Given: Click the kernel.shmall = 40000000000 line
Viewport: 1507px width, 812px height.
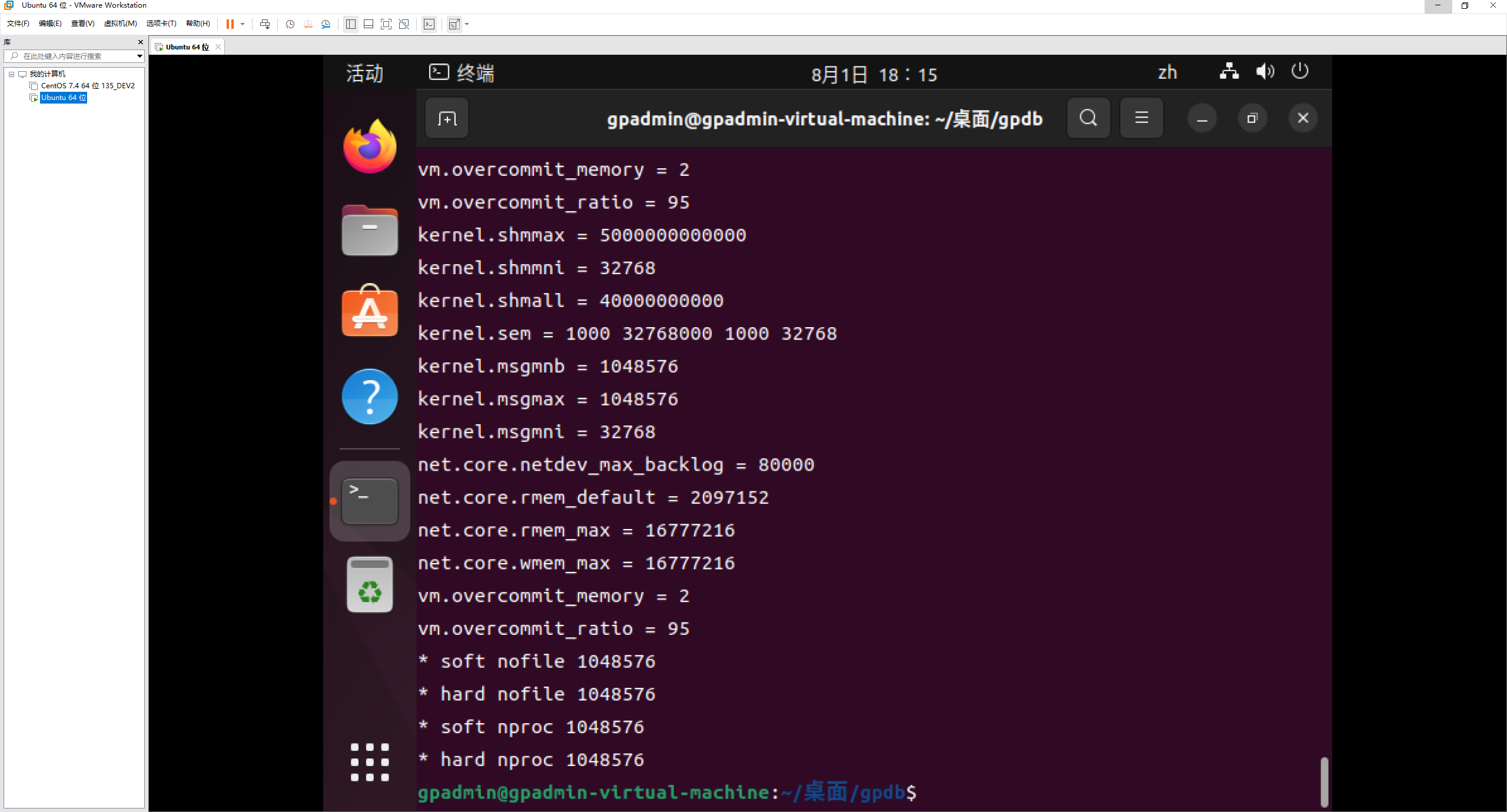Looking at the screenshot, I should [x=570, y=301].
